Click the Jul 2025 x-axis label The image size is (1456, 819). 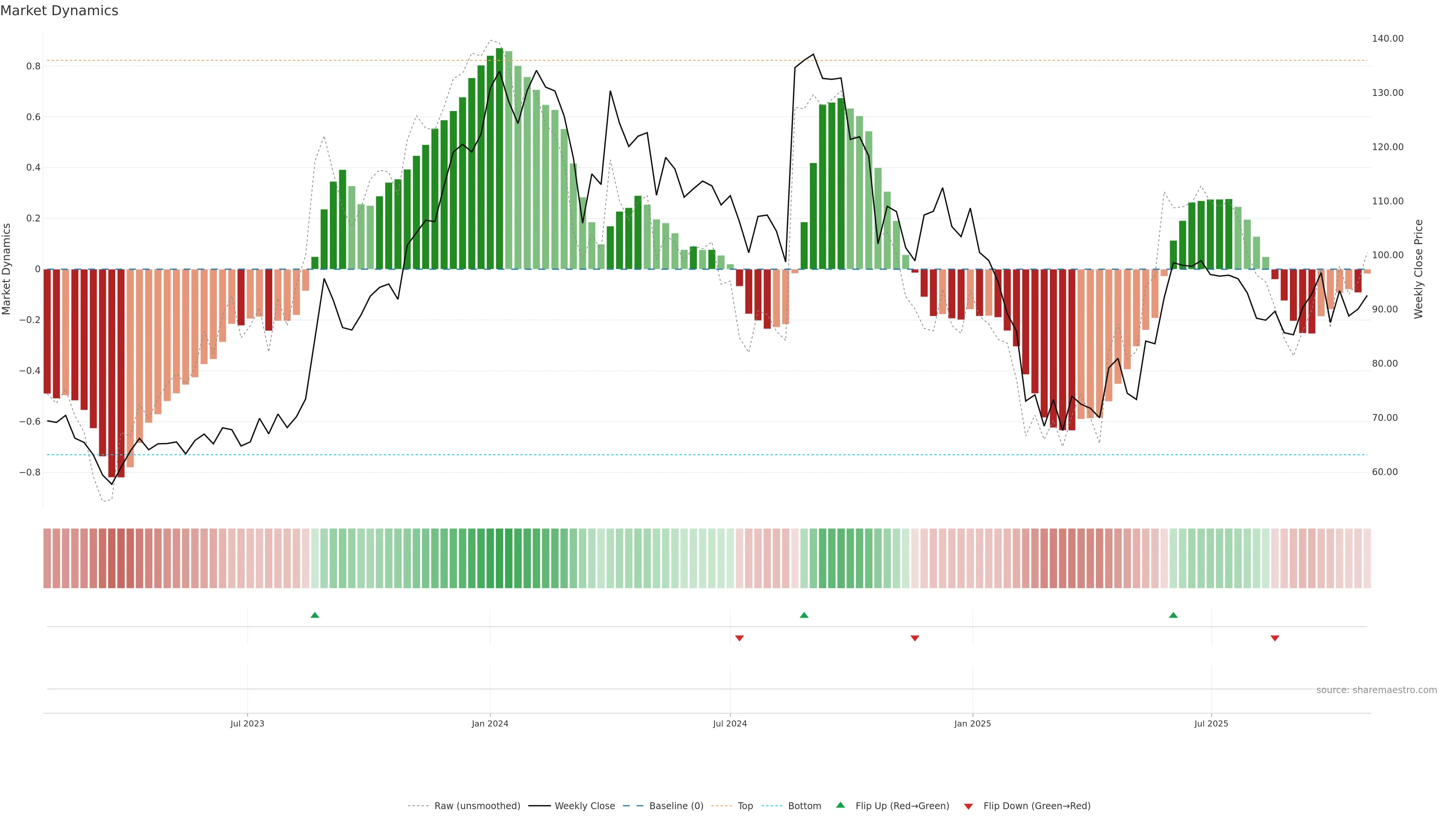pyautogui.click(x=1211, y=723)
